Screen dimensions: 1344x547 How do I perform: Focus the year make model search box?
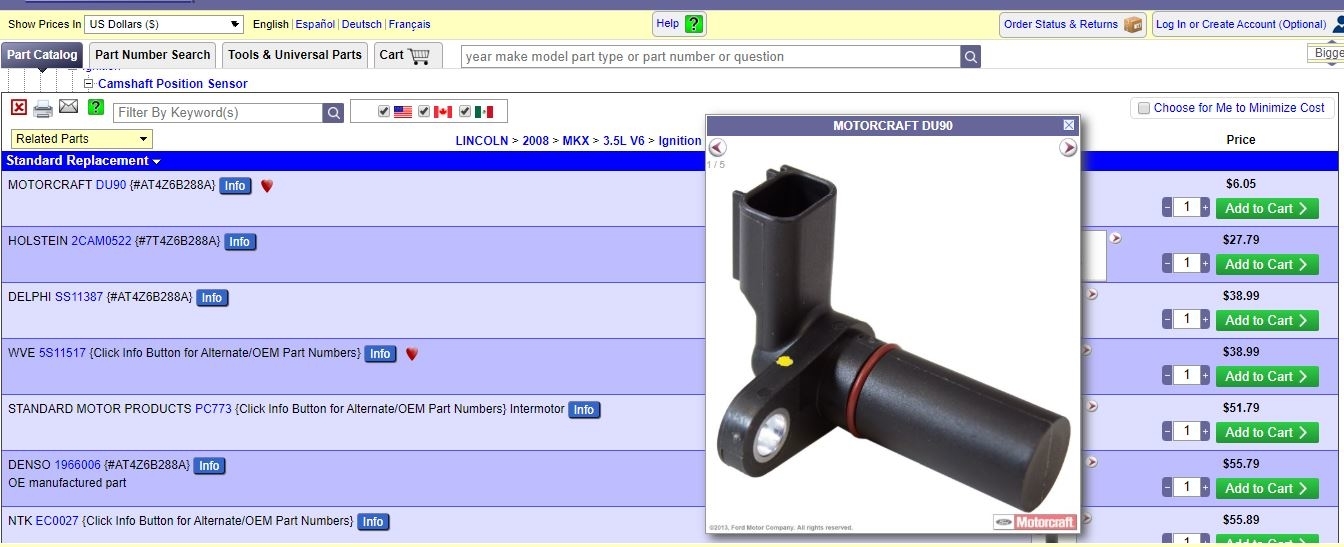pos(711,57)
